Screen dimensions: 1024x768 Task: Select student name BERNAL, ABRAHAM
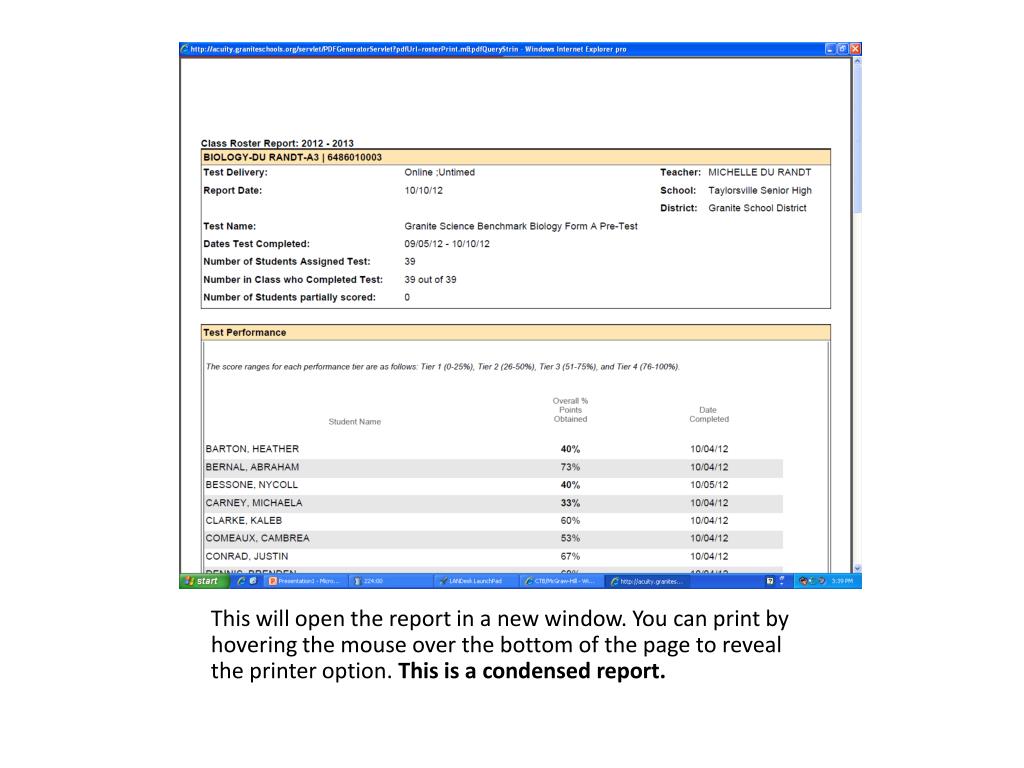252,467
